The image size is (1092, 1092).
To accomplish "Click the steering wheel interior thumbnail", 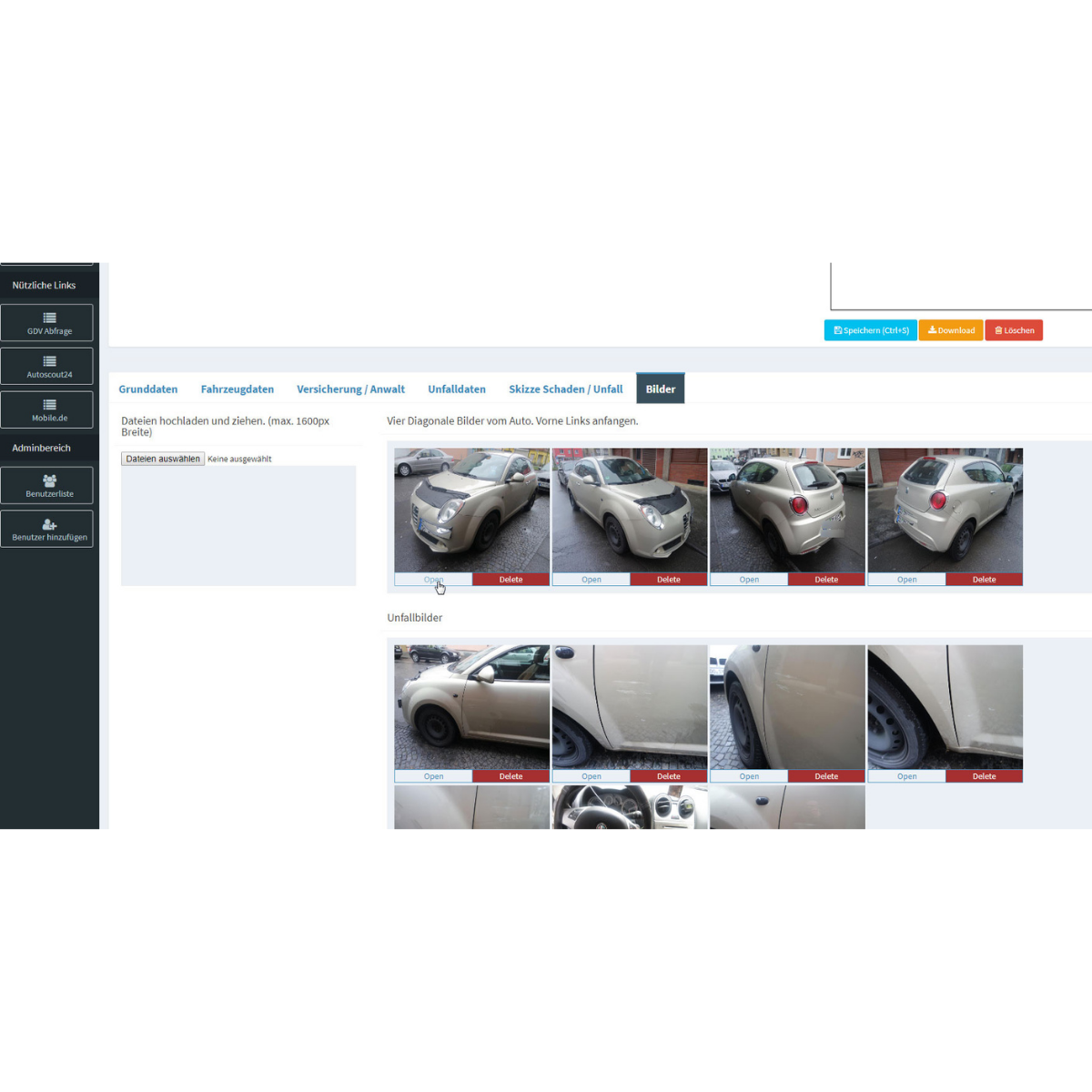I will (629, 807).
